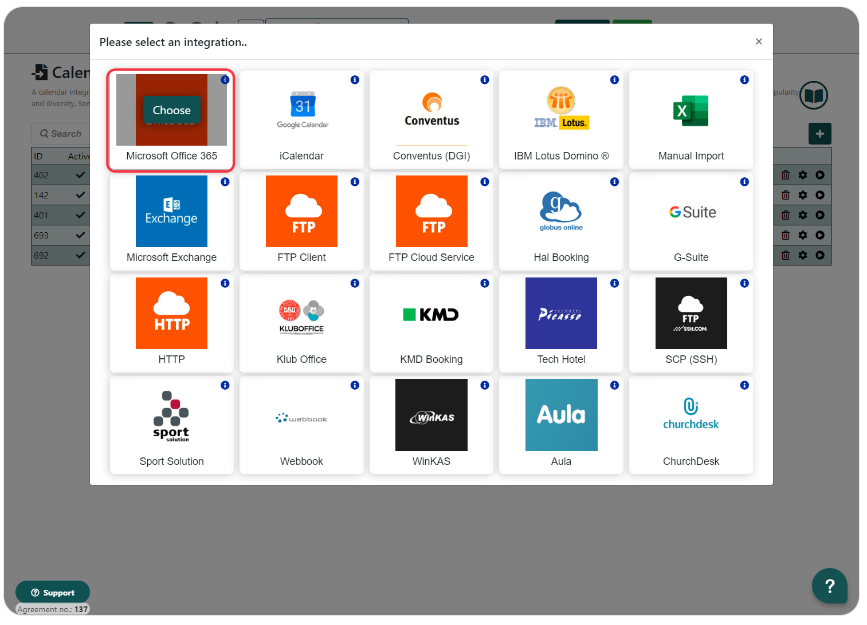
Task: Show info for WinKAS tile
Action: tap(484, 385)
